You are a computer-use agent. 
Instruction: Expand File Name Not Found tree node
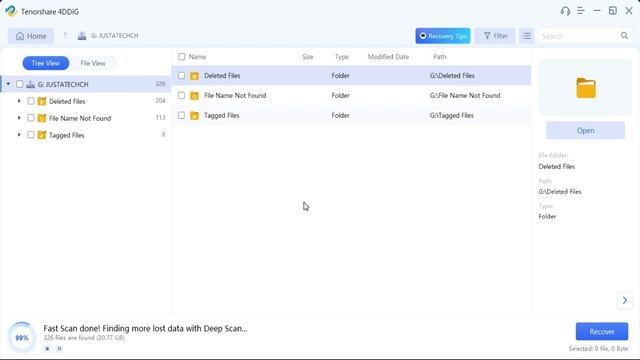19,118
